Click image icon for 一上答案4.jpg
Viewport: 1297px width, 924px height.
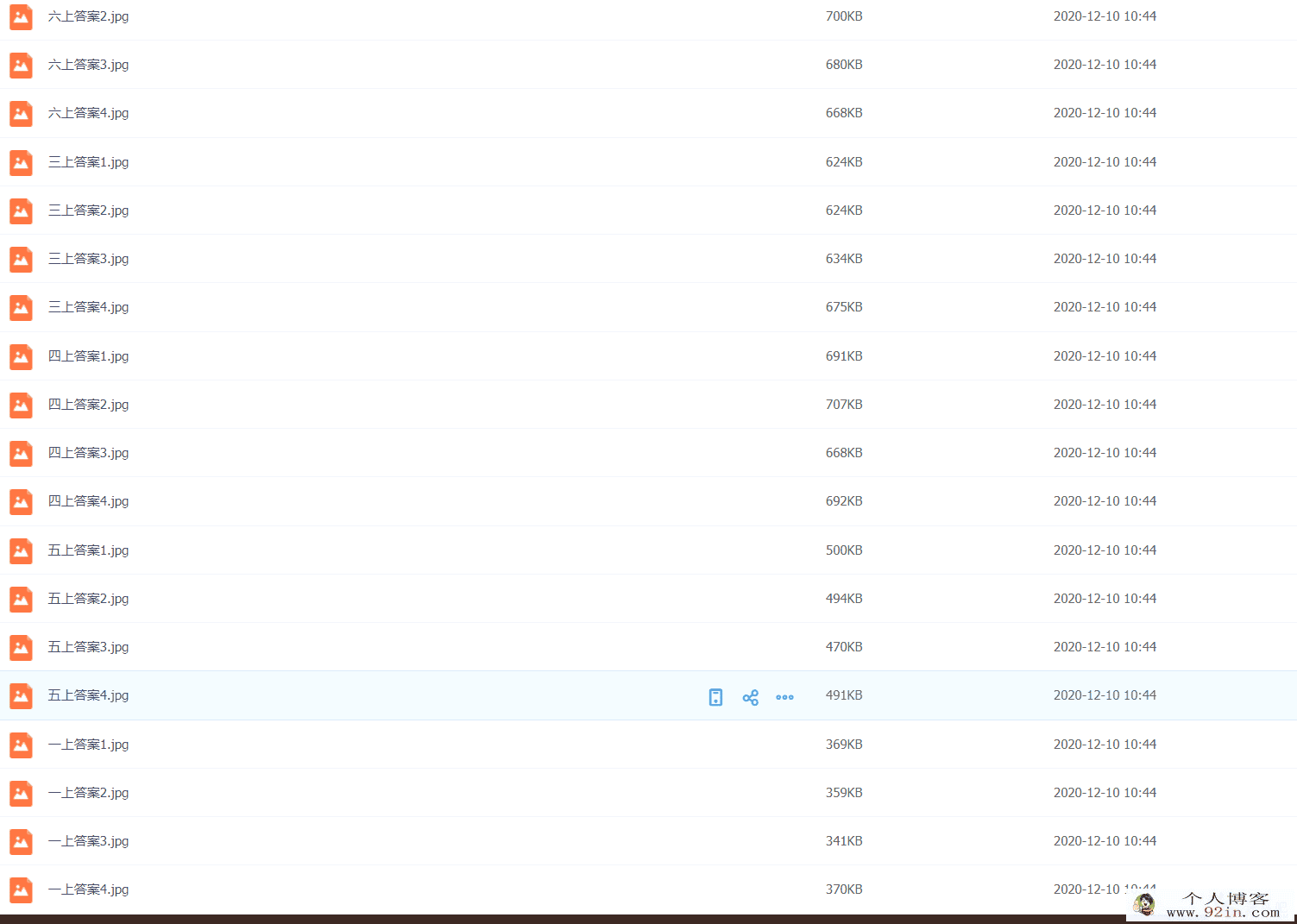[x=21, y=889]
